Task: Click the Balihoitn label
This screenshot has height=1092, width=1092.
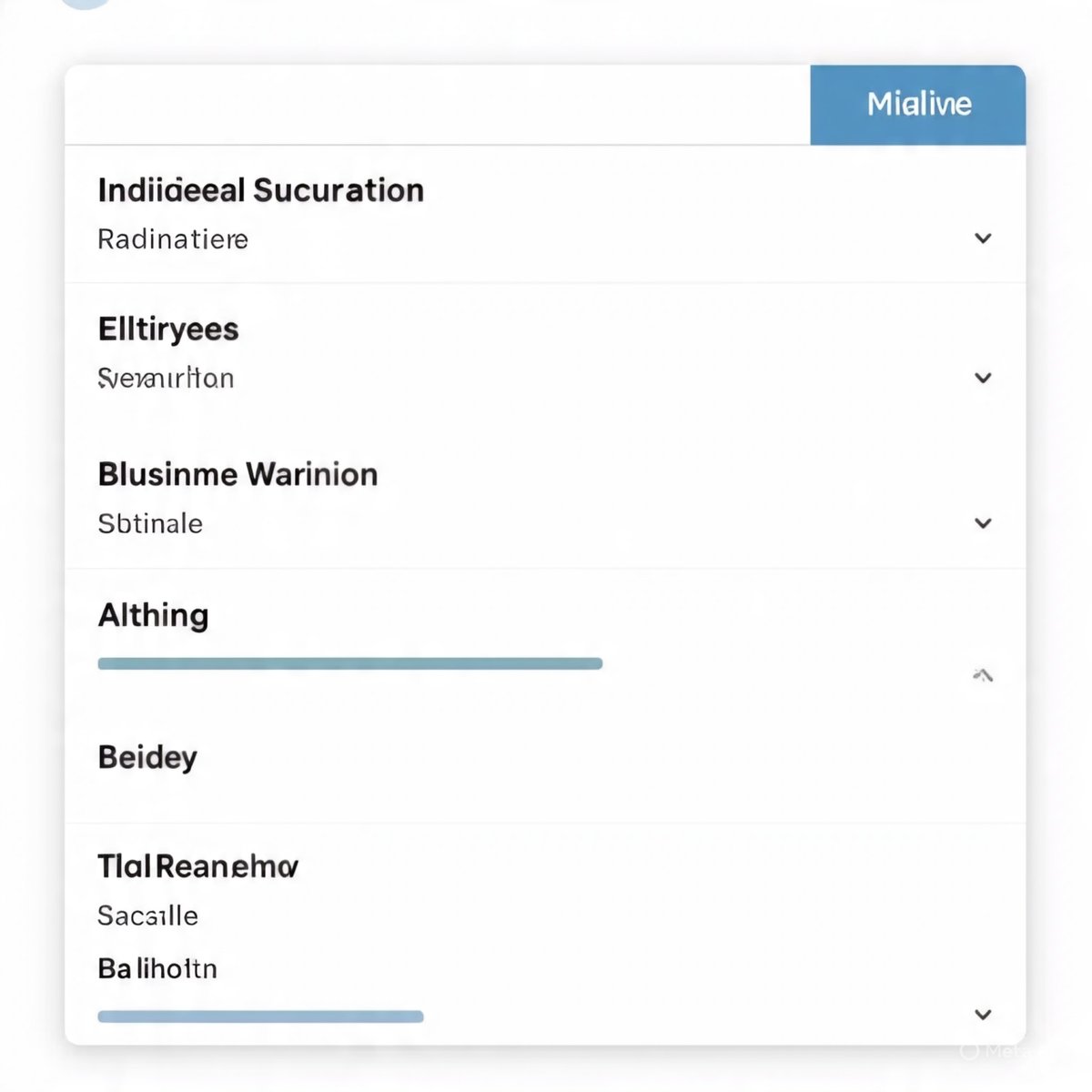Action: coord(157,968)
